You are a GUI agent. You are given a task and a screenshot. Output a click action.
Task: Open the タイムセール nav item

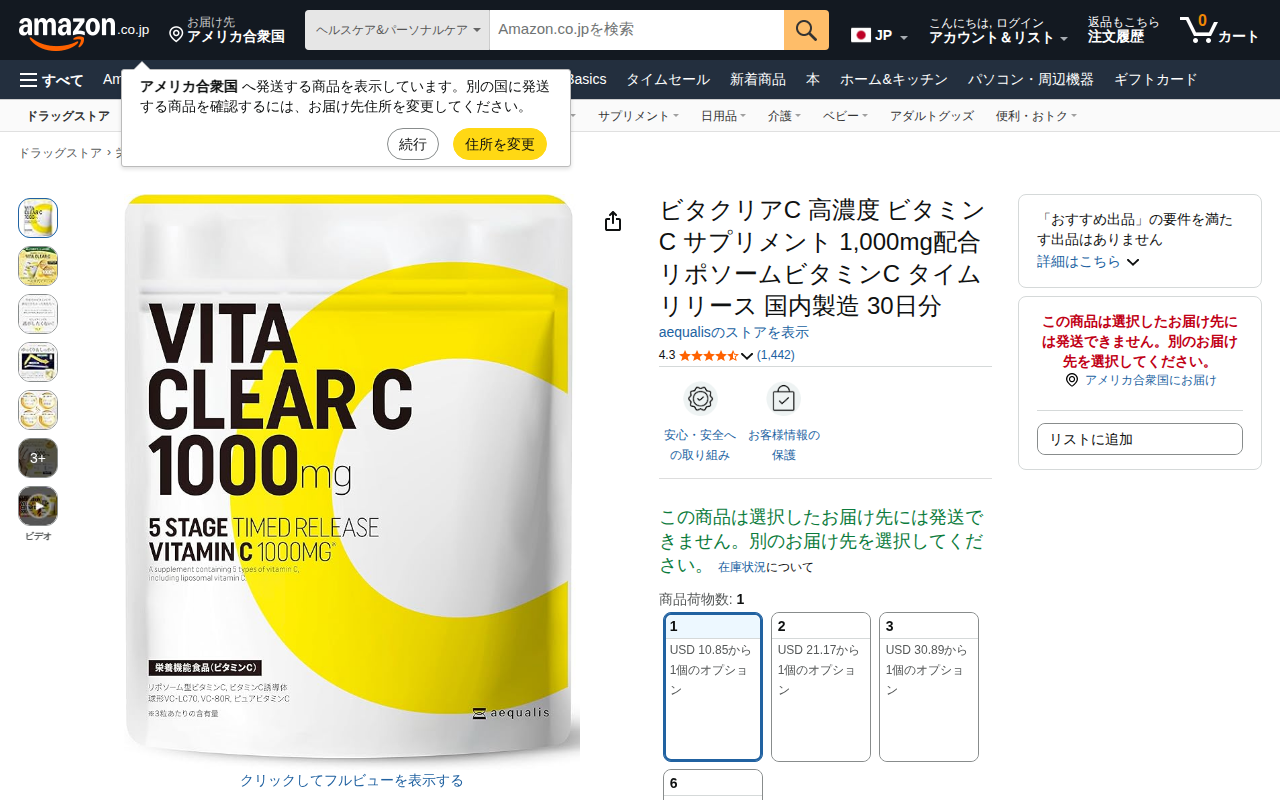pyautogui.click(x=668, y=80)
